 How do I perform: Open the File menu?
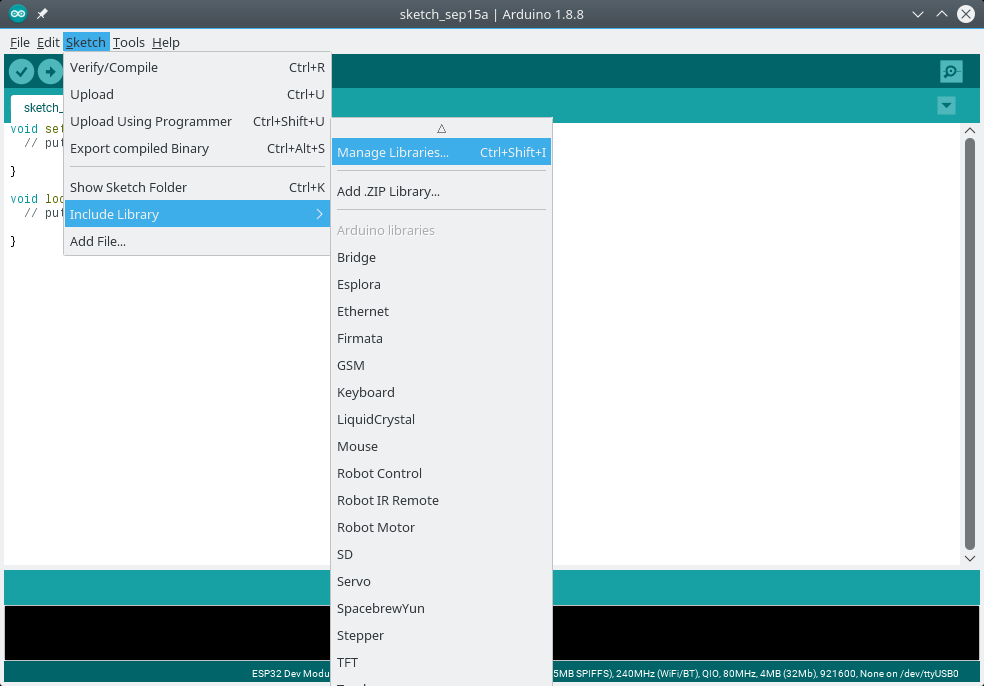click(x=19, y=42)
